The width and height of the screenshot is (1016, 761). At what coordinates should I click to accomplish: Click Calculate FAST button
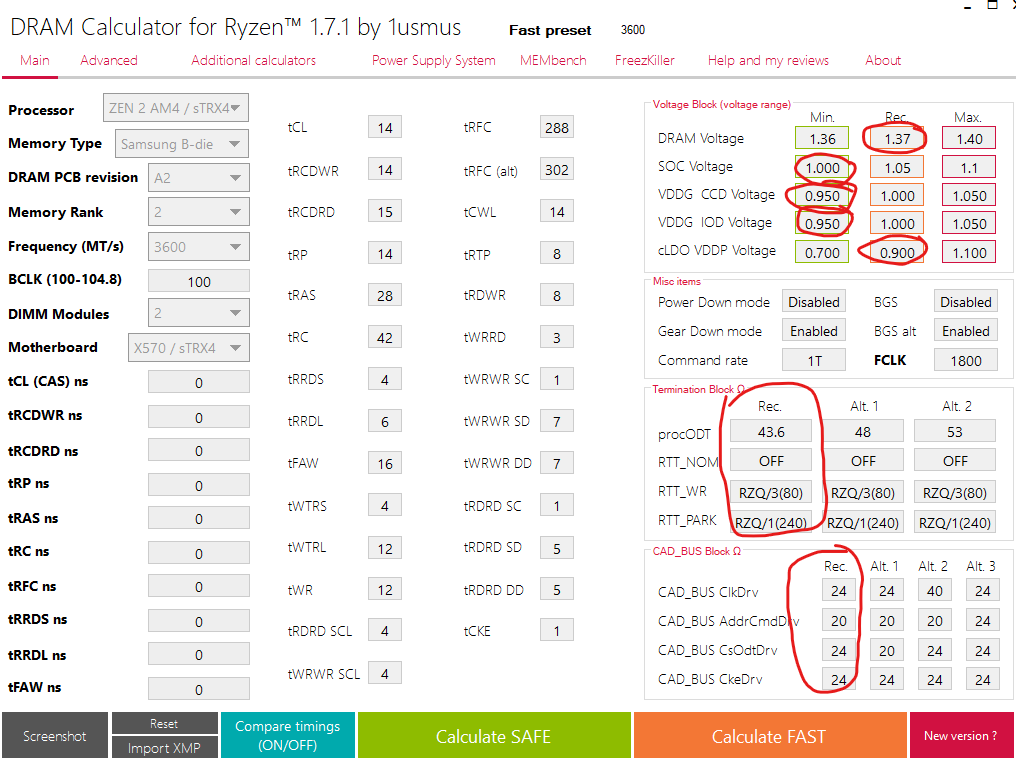(x=769, y=736)
